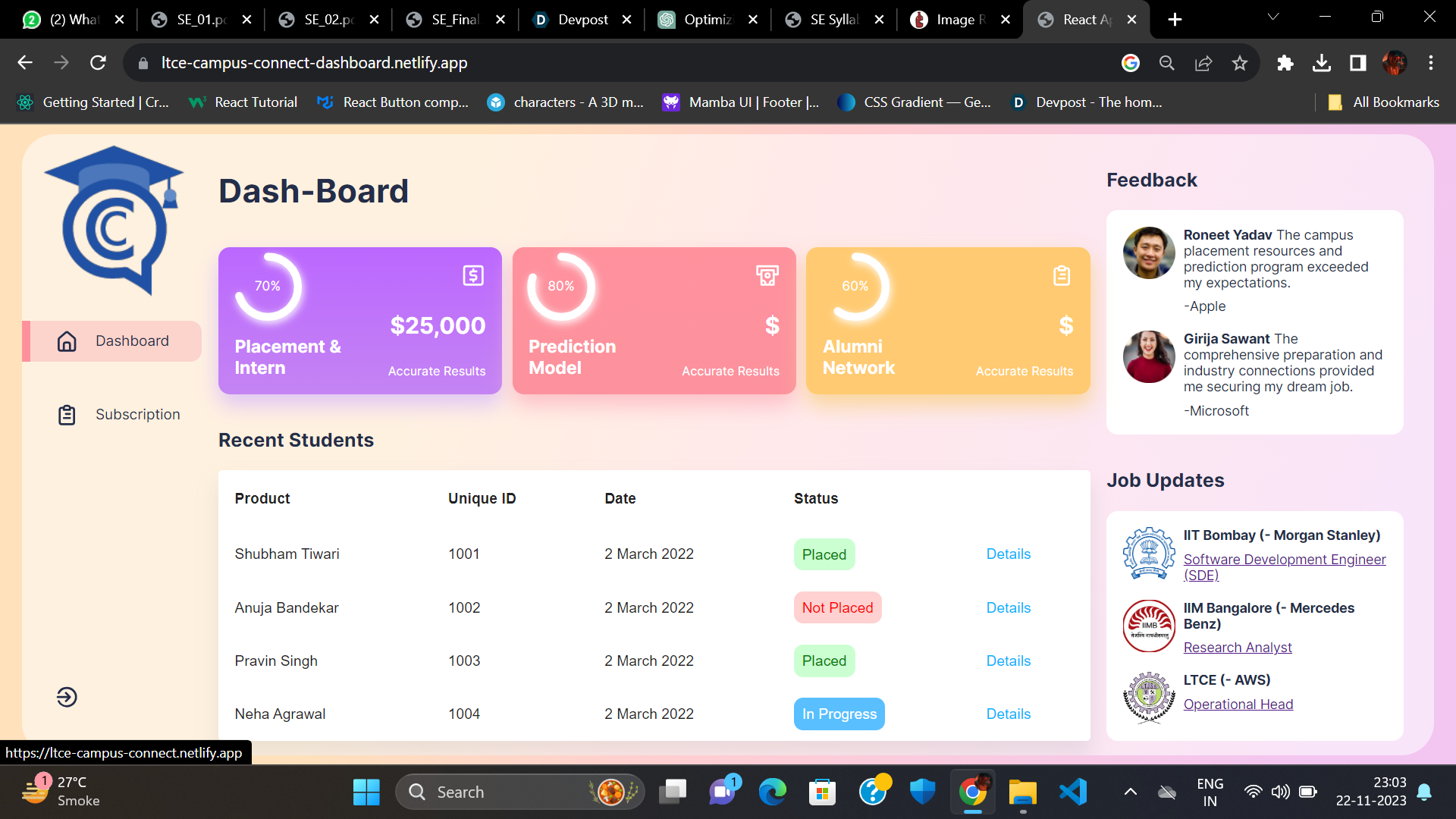The width and height of the screenshot is (1456, 819).
Task: Open Details for Anuja Bandekar
Action: point(1008,607)
